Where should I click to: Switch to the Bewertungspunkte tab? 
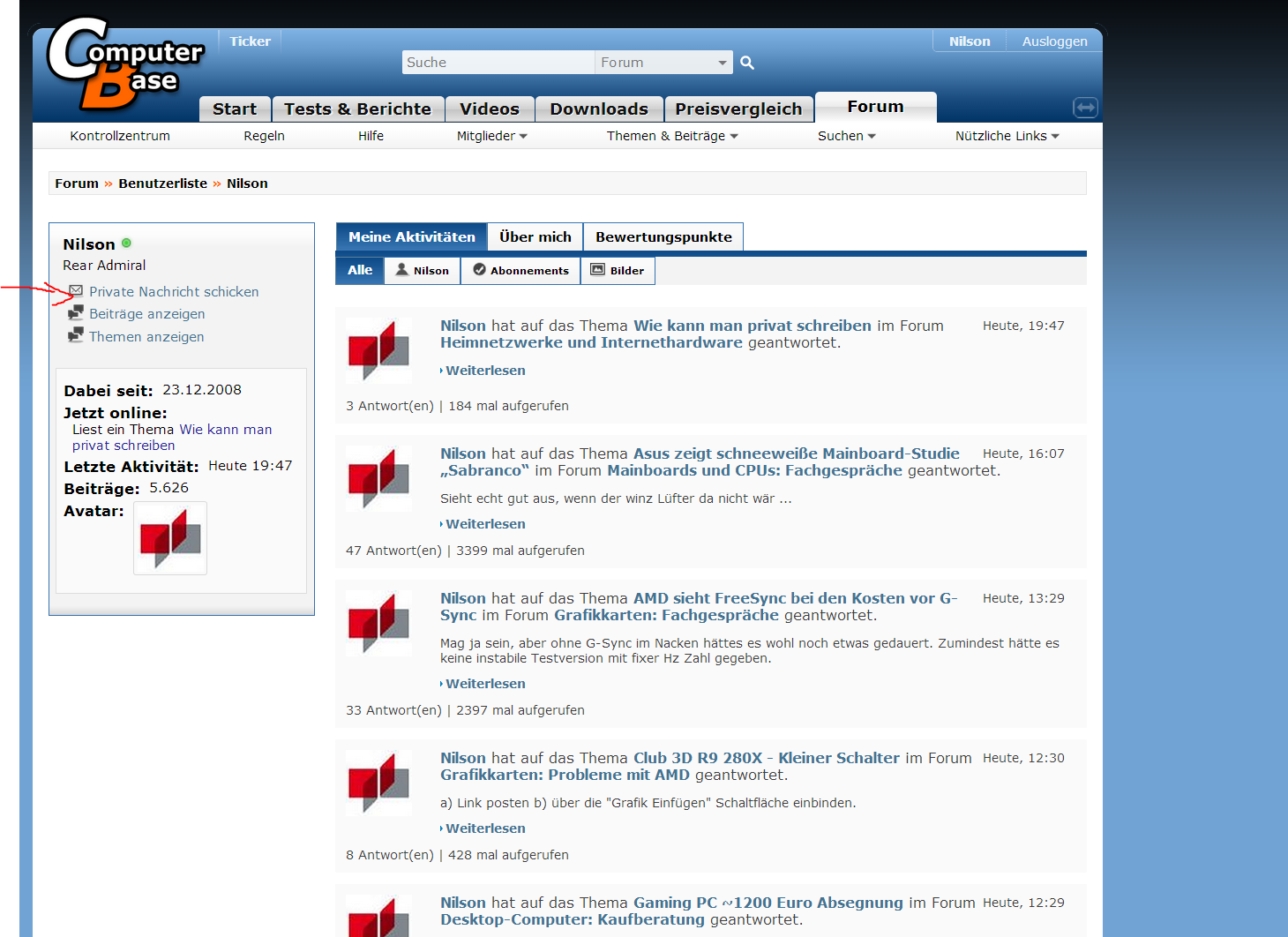(663, 236)
